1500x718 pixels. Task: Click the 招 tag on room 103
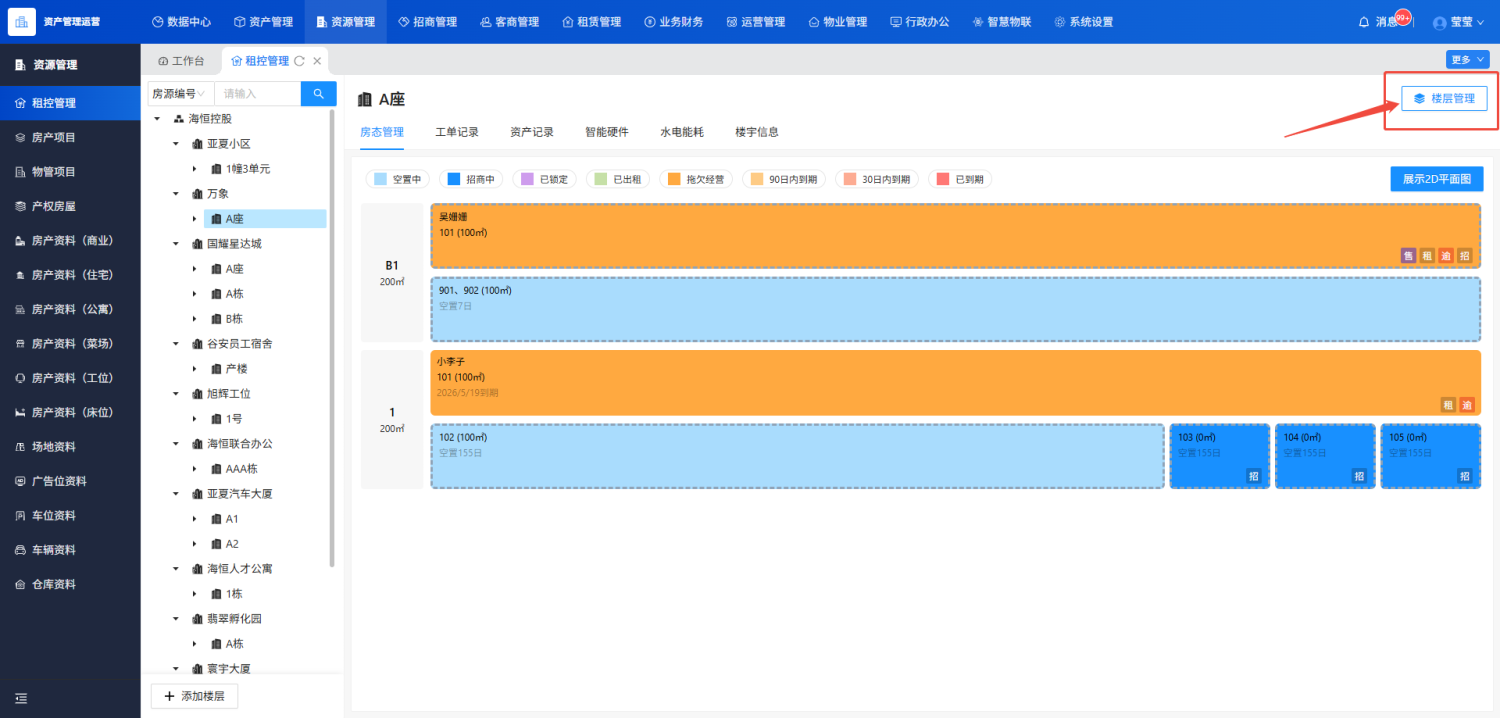tap(1253, 476)
